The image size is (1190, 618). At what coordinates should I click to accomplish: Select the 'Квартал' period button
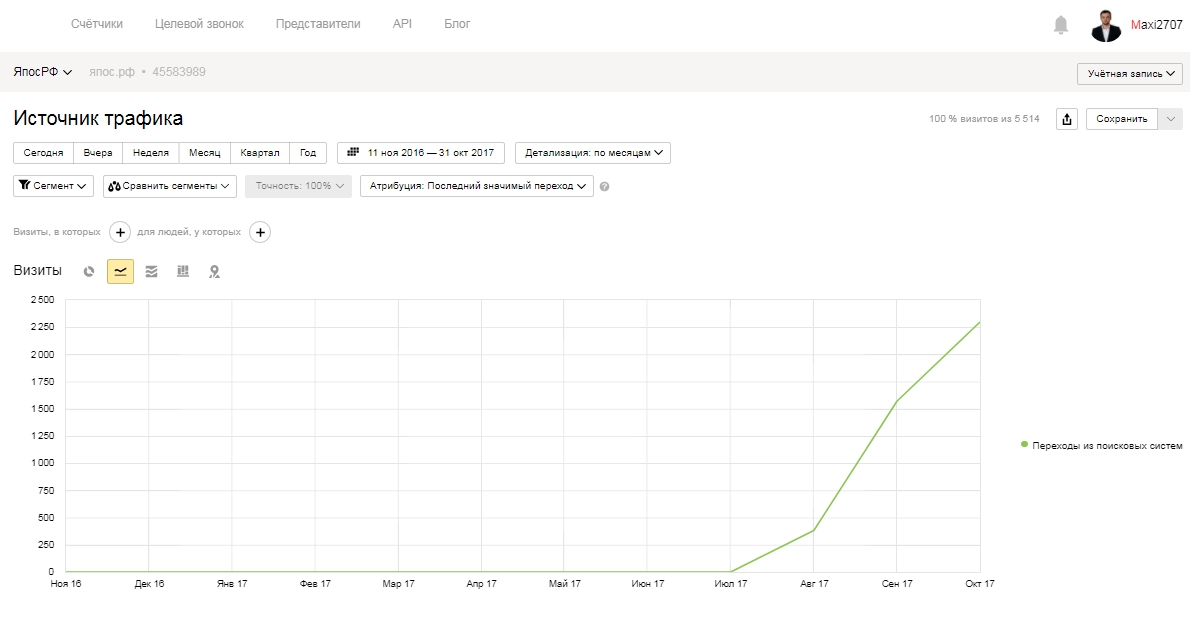point(260,153)
